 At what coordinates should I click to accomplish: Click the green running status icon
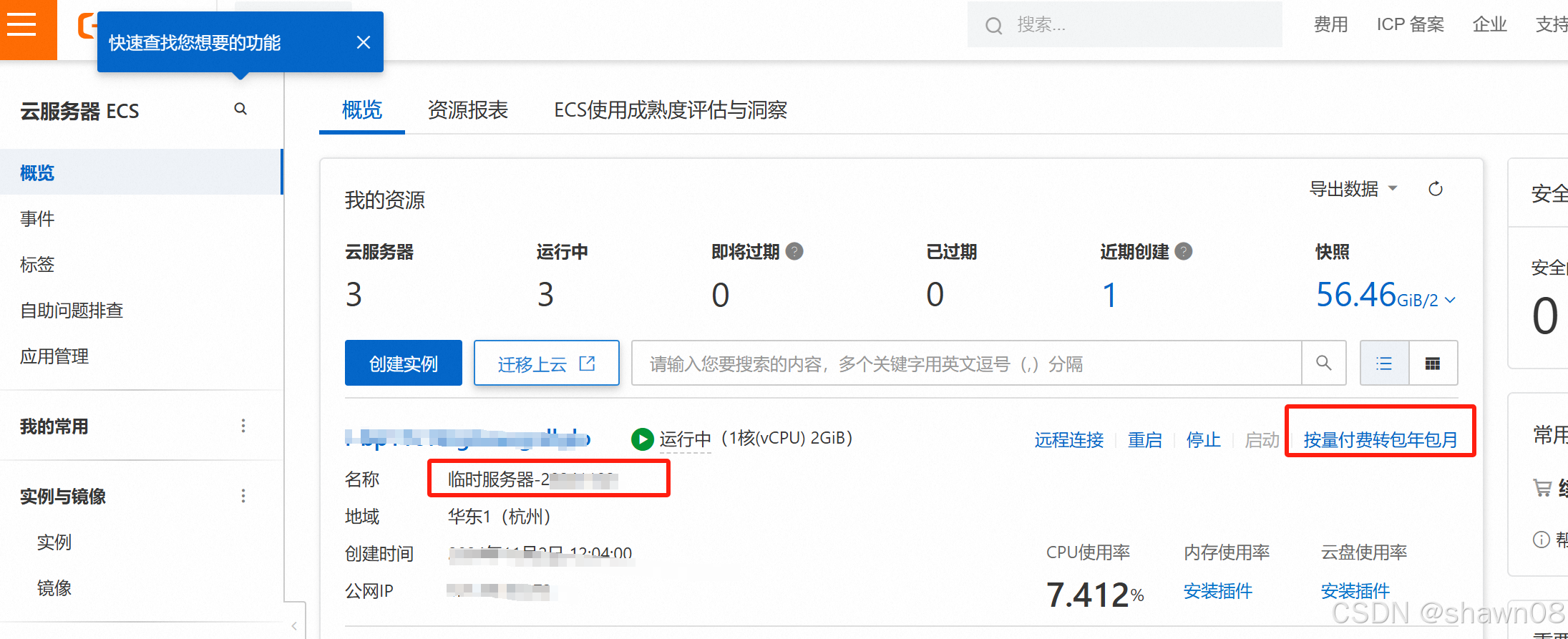click(x=642, y=439)
